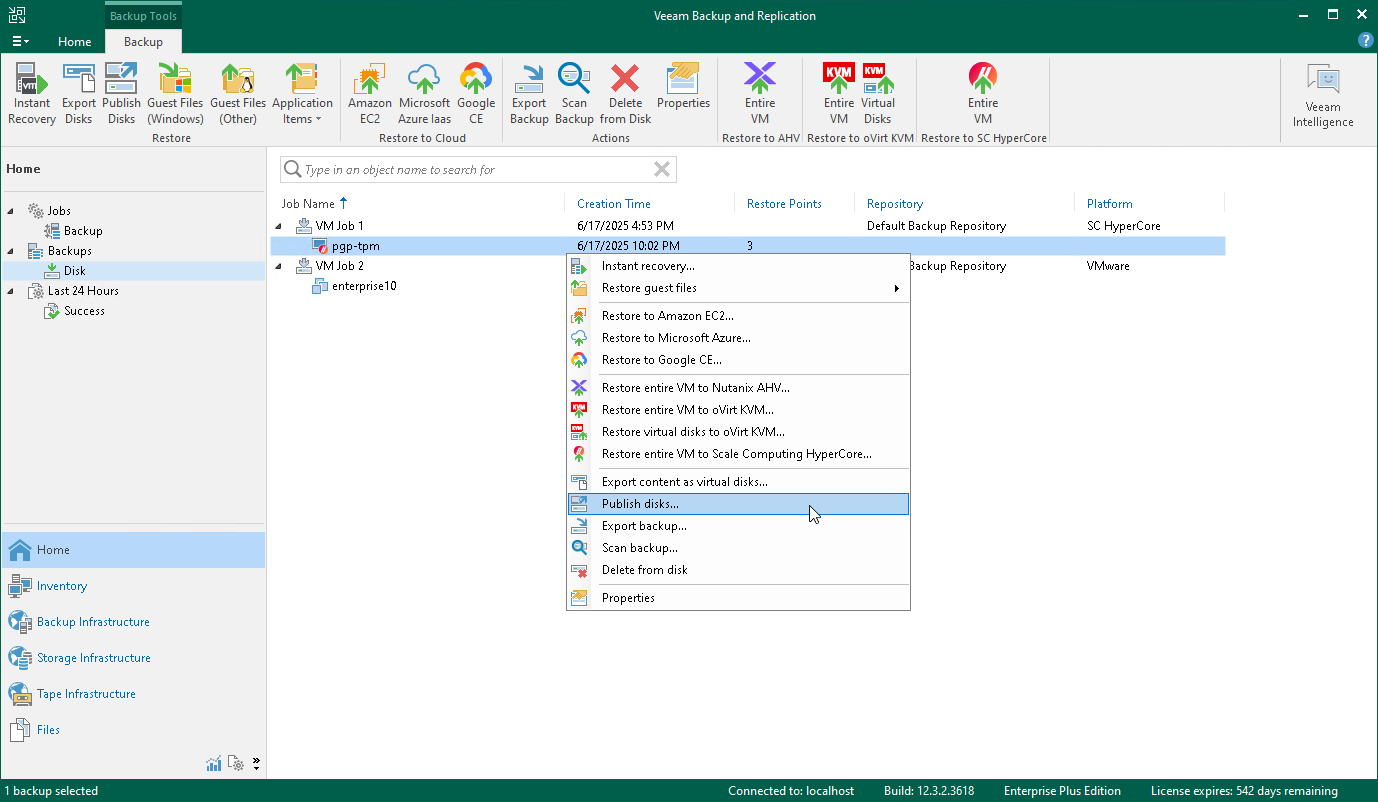
Task: Sort by Repository column header
Action: pos(895,204)
